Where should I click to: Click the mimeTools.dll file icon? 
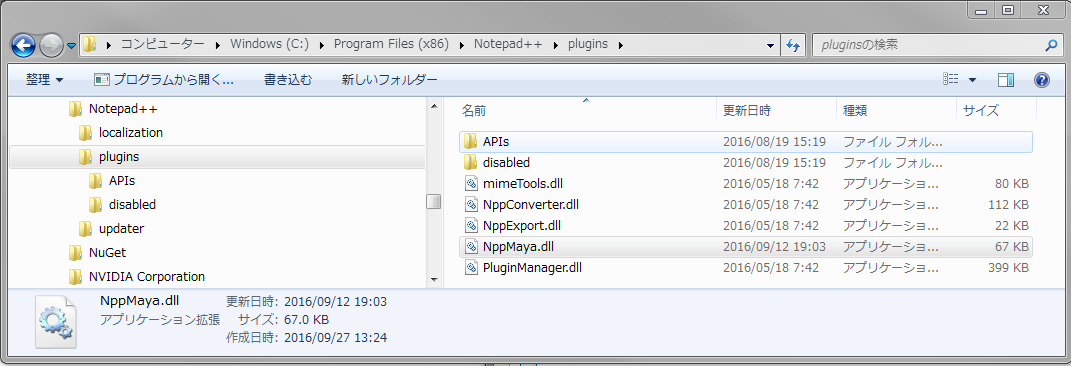(x=471, y=184)
